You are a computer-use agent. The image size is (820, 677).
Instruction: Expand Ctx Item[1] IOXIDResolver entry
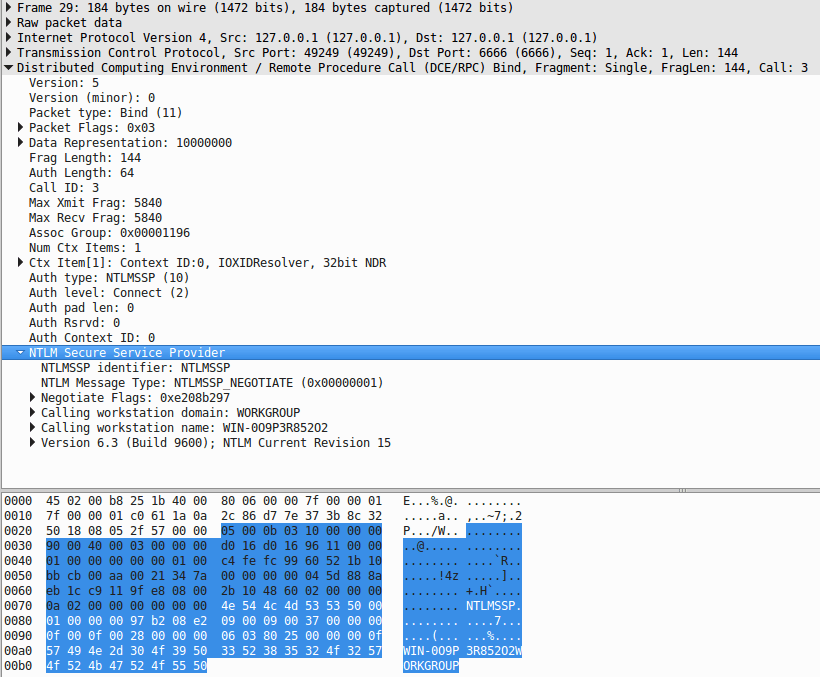[21, 263]
